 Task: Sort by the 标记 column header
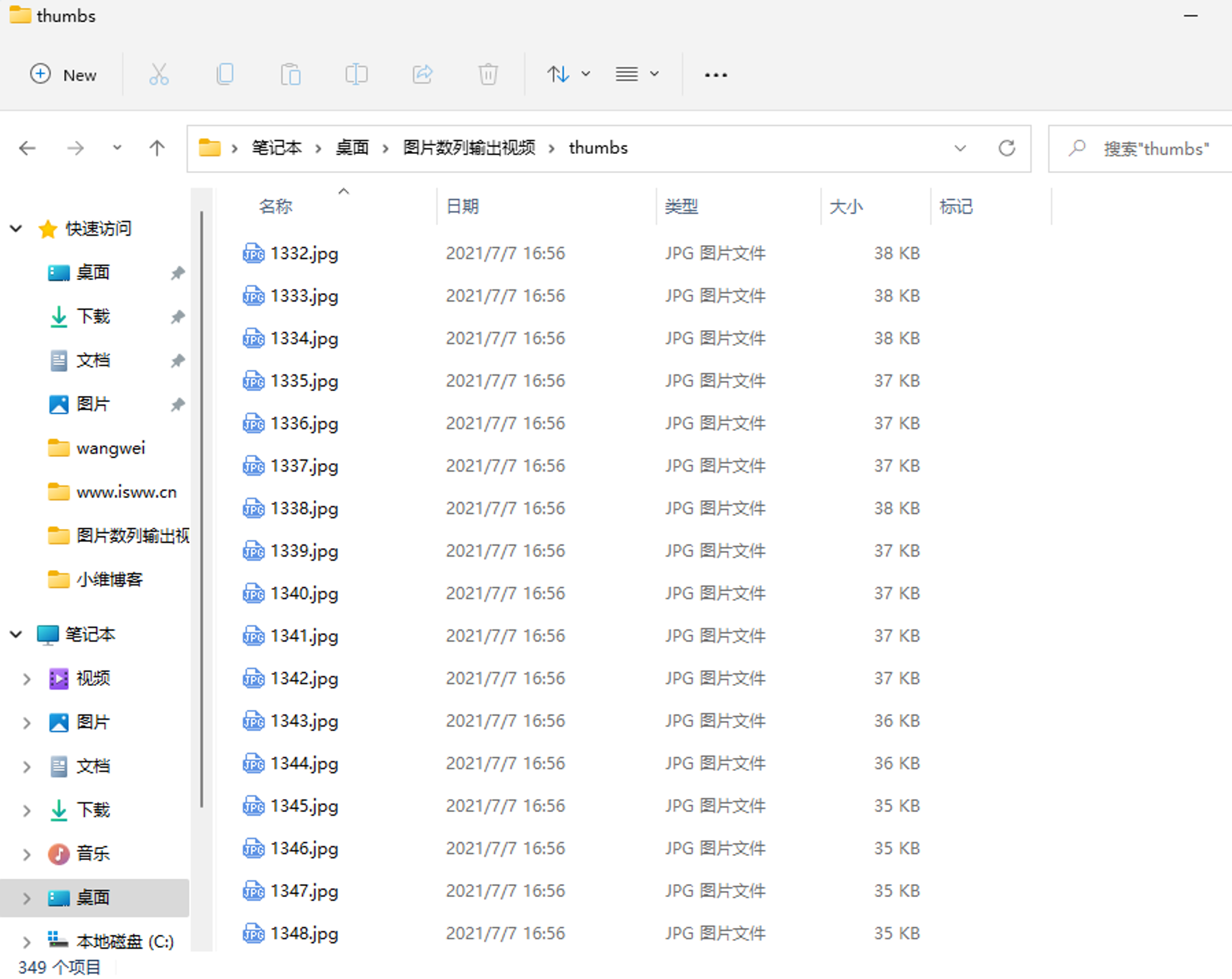956,206
